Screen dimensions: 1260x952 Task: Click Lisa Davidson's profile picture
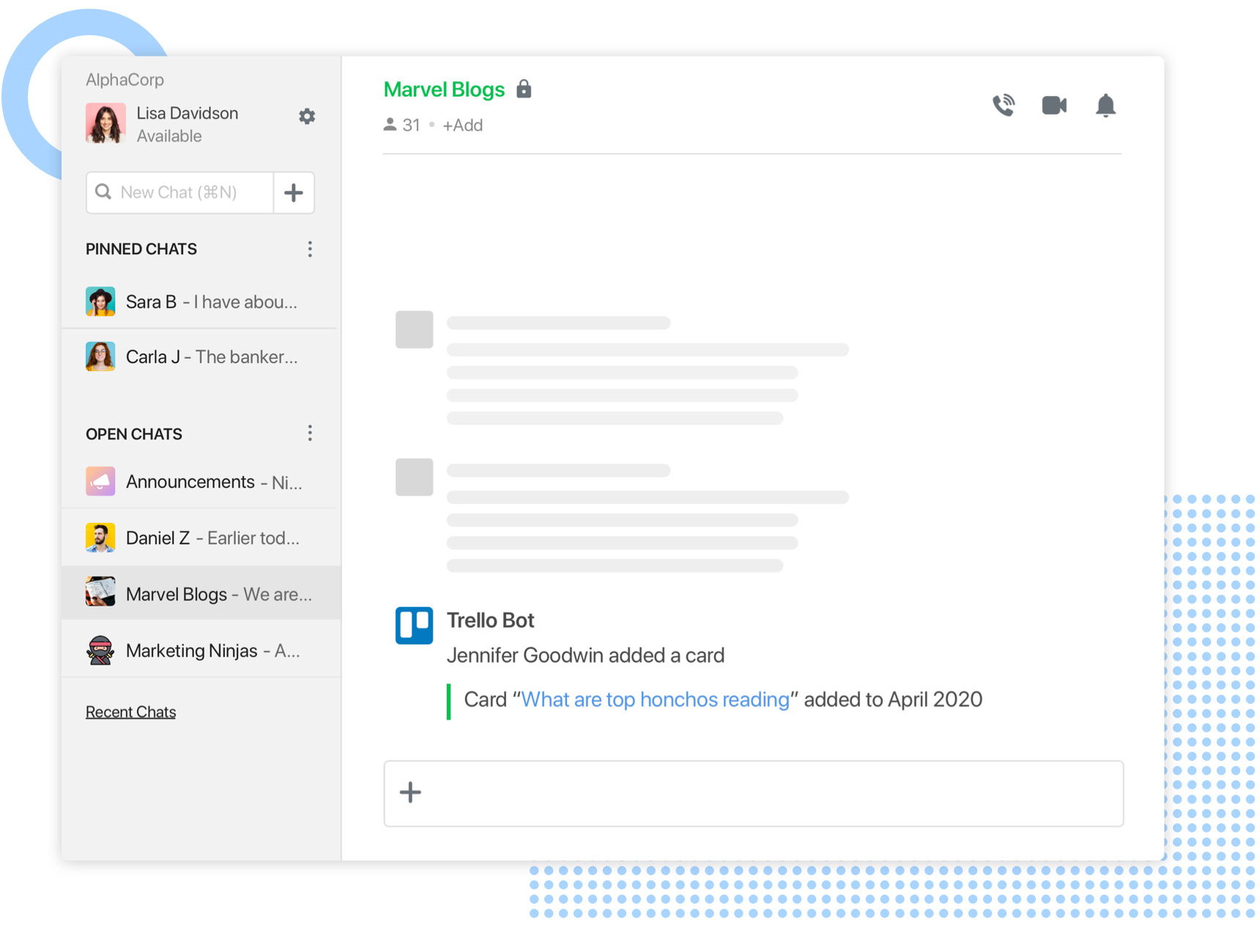coord(105,123)
